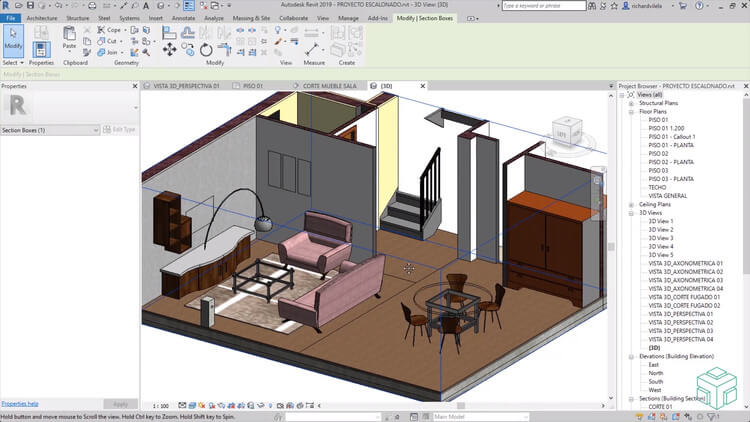
Task: Click the Join geometry button
Action: tap(106, 52)
